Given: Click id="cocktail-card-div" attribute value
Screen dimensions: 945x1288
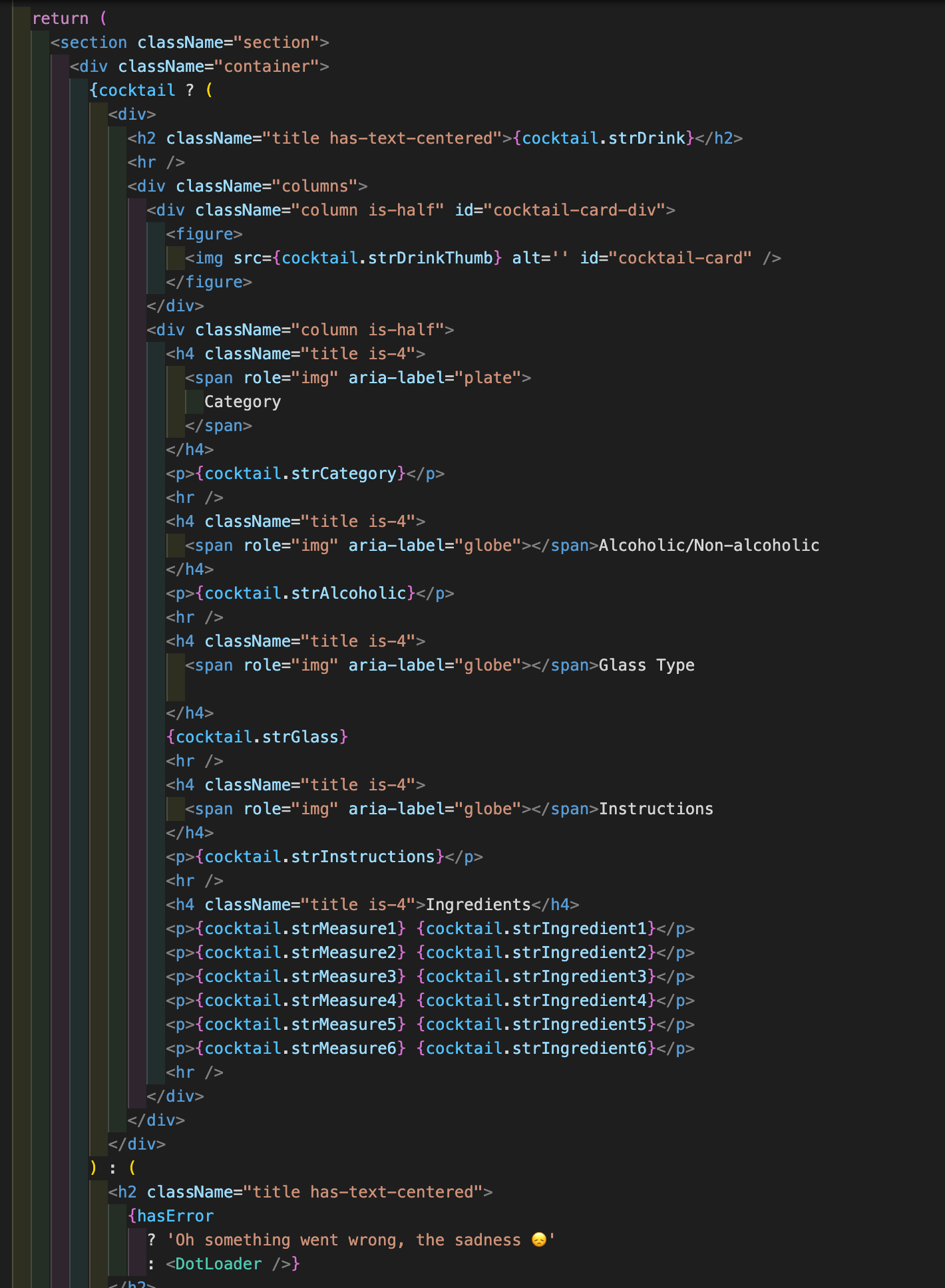Looking at the screenshot, I should [575, 210].
